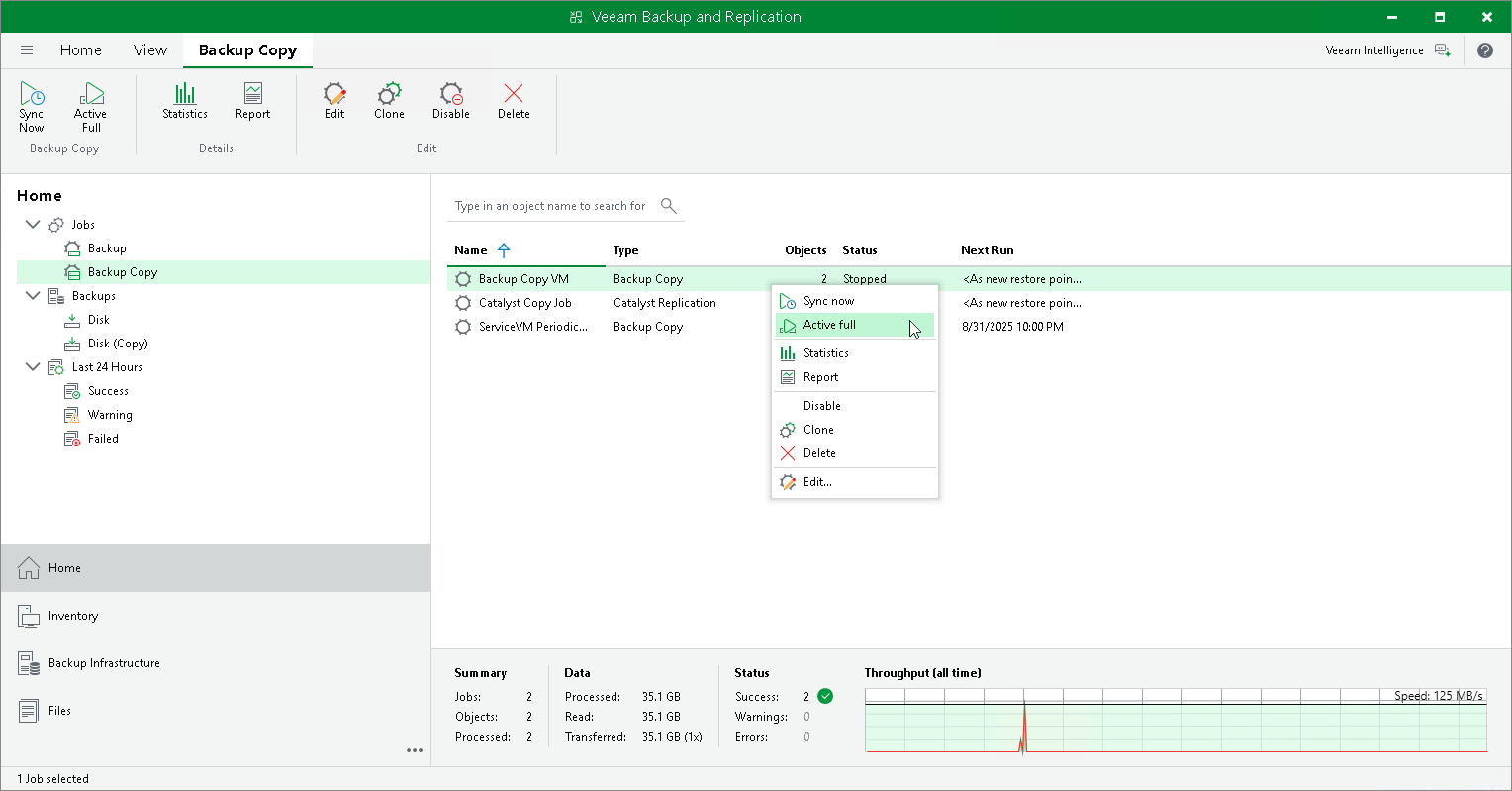Click the search magnifier icon

point(669,206)
